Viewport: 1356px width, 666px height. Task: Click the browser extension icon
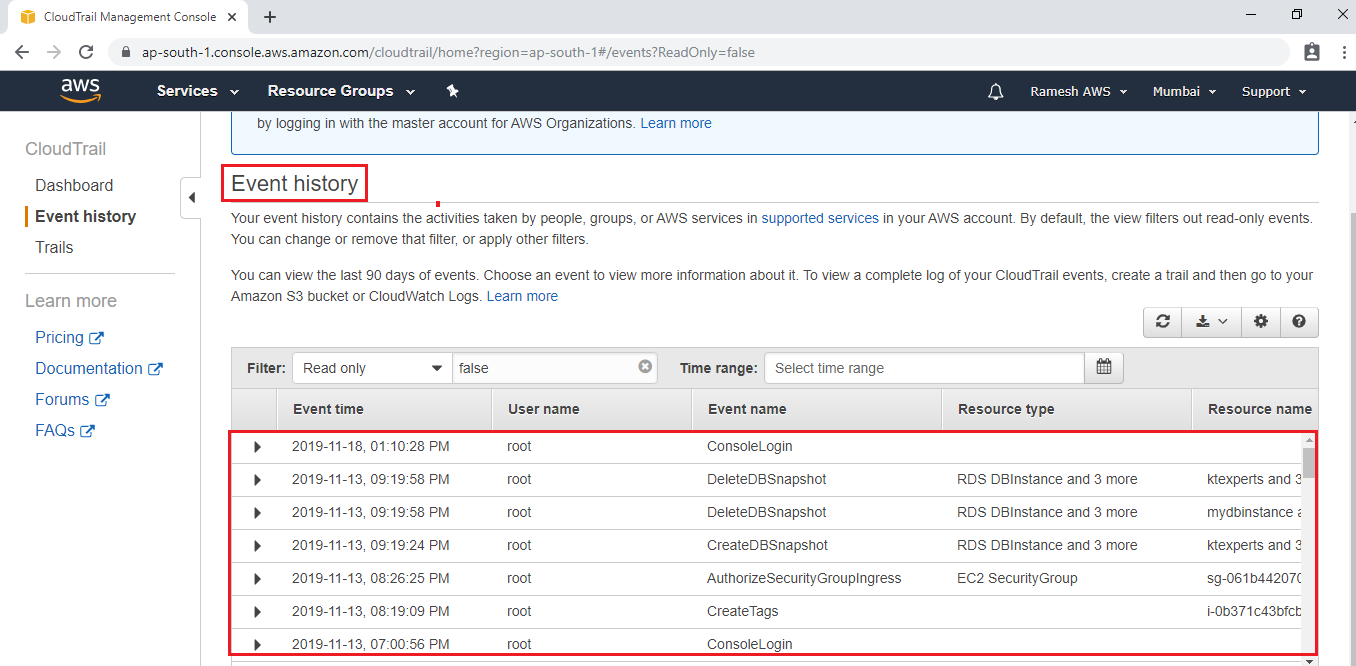pyautogui.click(x=1312, y=52)
